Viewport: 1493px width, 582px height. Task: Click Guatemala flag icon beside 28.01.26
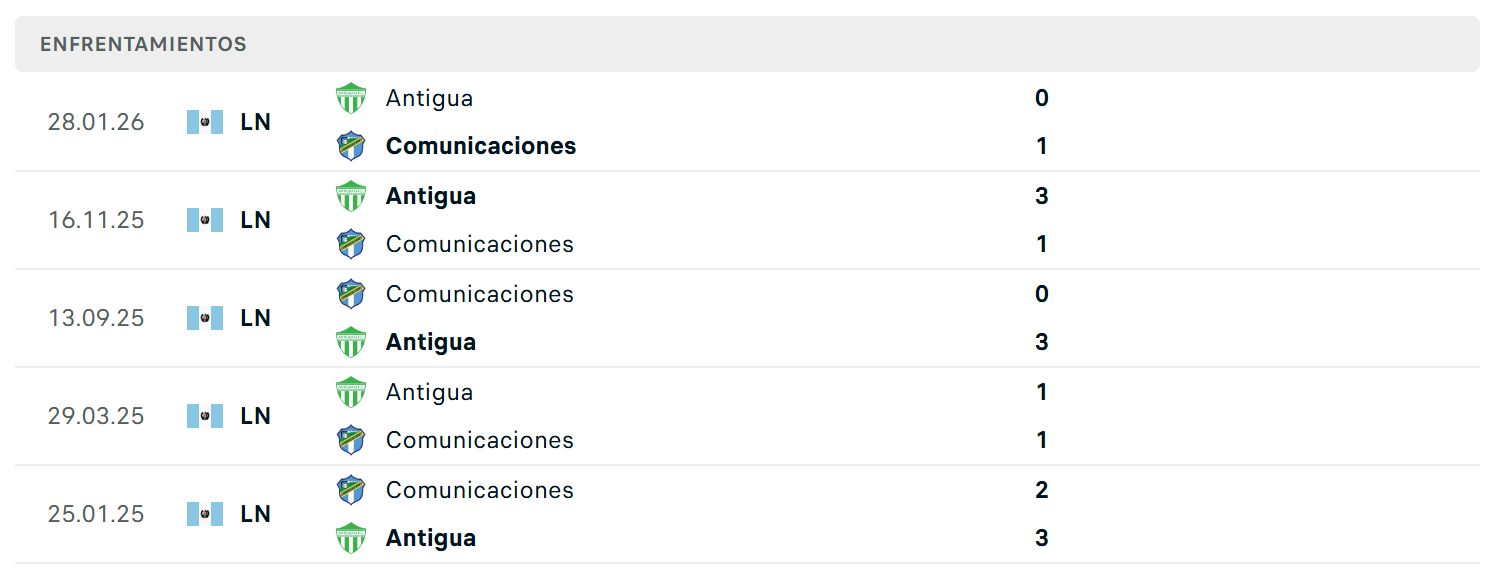(x=205, y=122)
